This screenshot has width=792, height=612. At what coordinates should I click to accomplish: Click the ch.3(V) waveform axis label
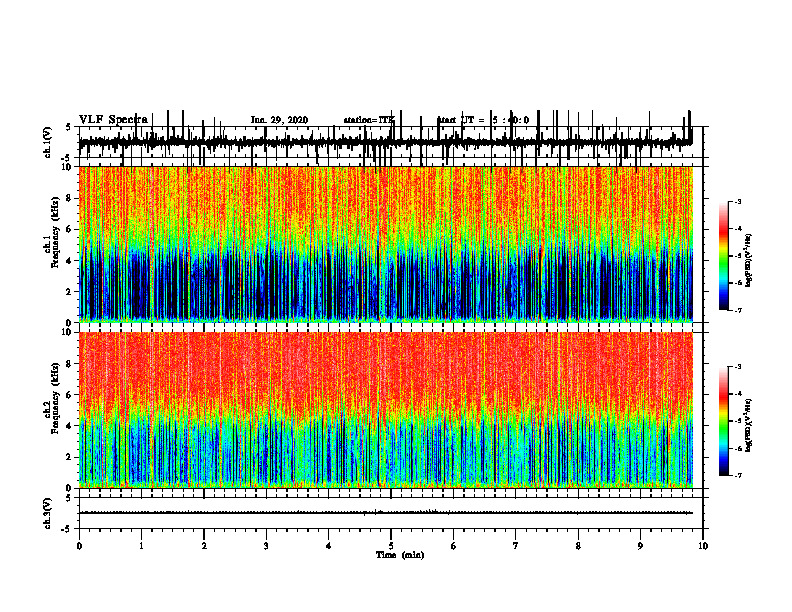pos(47,513)
